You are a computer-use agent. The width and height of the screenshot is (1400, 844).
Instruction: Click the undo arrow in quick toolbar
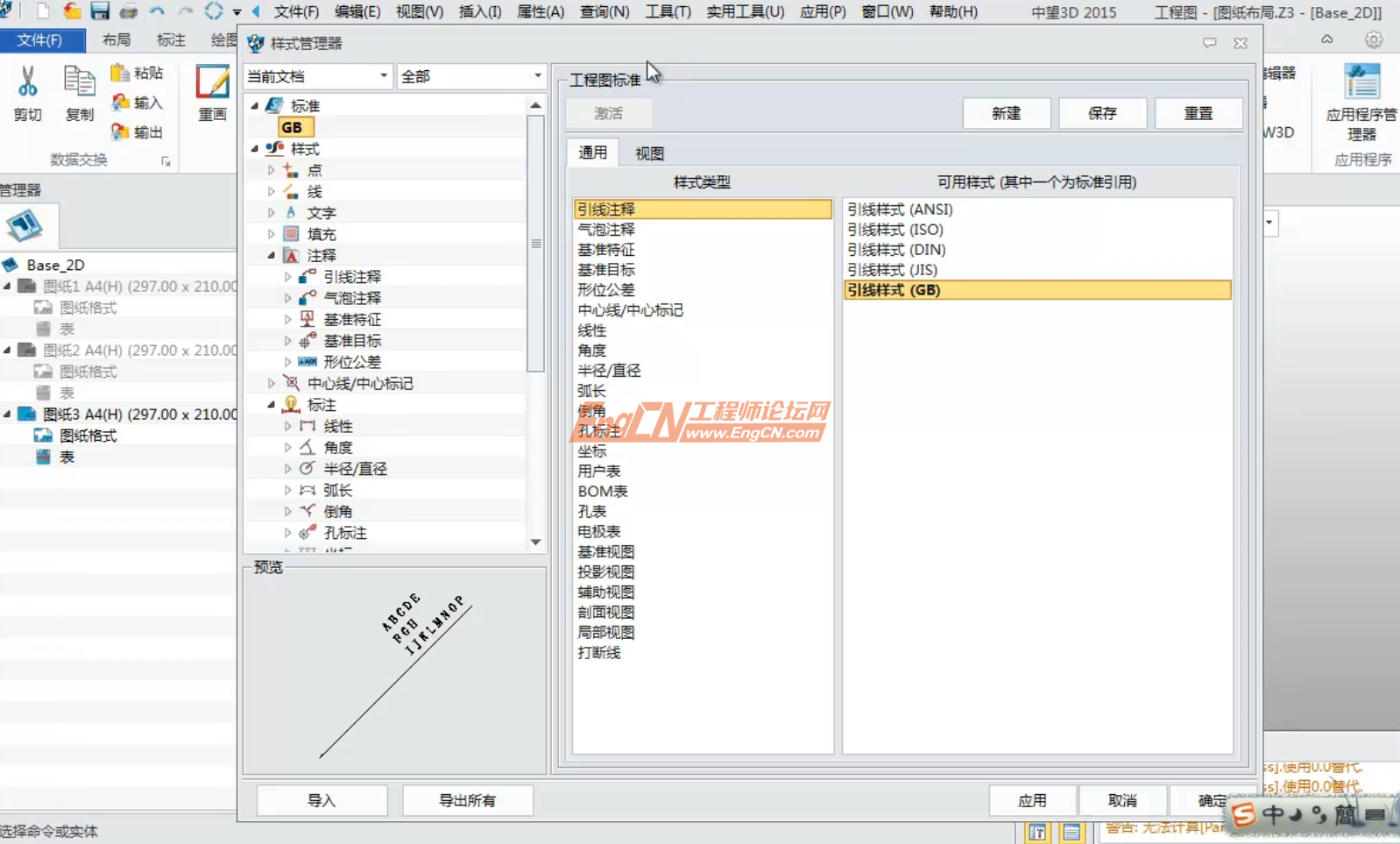pos(157,11)
